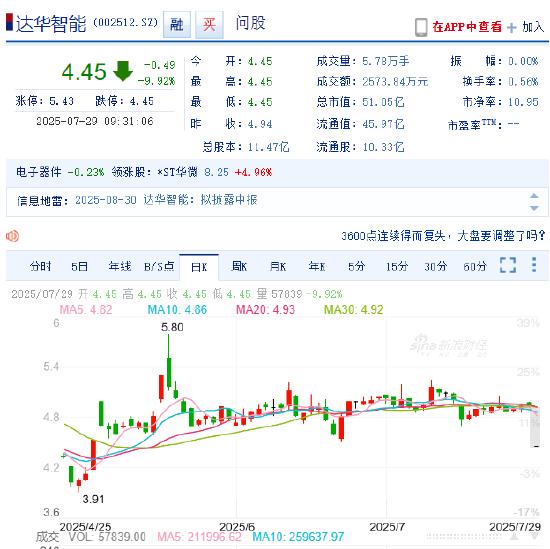Switch to the 30分 tab
This screenshot has width=550, height=549.
tap(435, 267)
